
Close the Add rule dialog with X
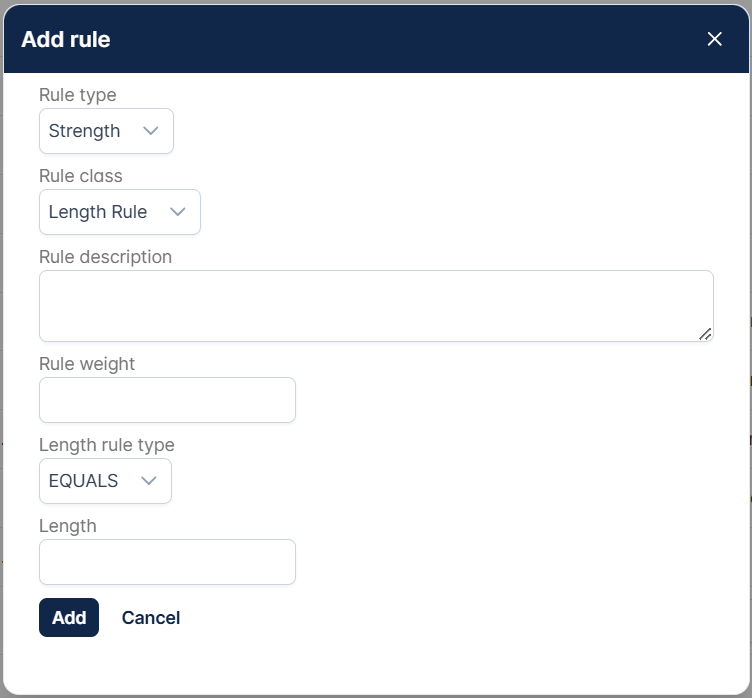(x=714, y=39)
